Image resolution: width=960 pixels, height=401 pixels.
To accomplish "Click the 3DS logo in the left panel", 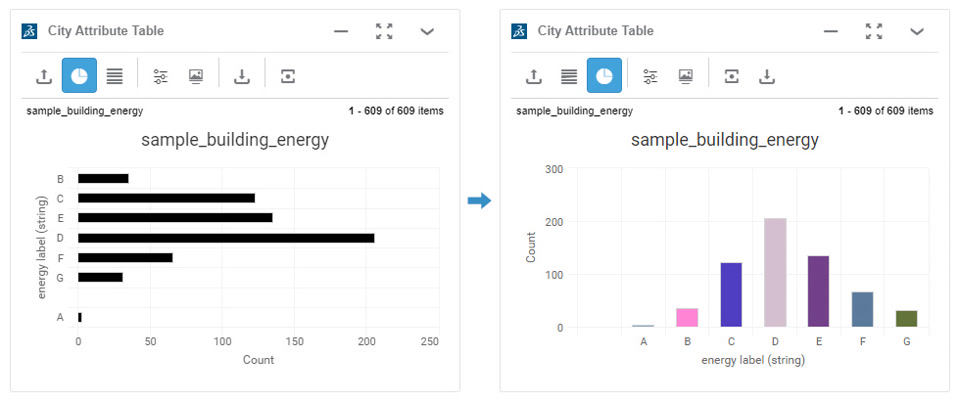I will [29, 31].
